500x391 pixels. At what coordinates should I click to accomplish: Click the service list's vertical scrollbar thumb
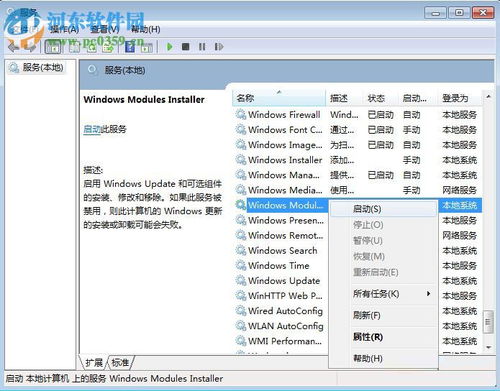click(x=488, y=322)
